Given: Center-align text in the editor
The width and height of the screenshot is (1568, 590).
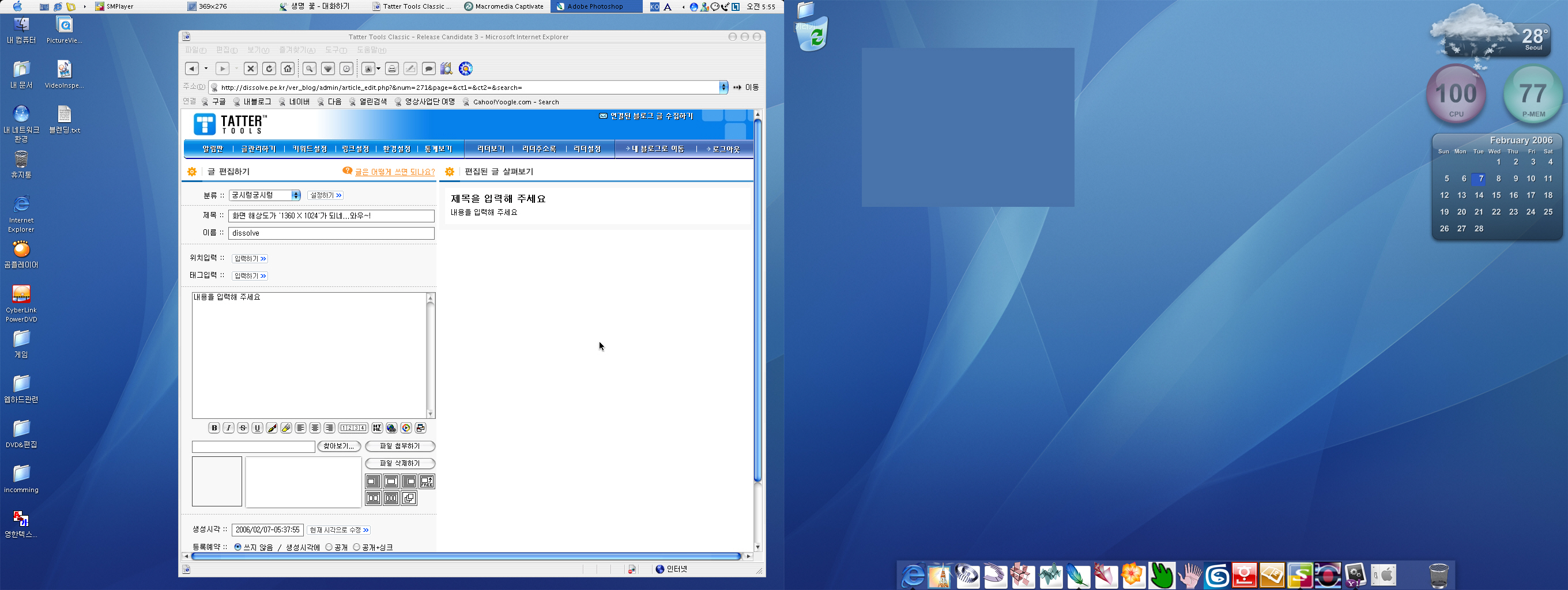Looking at the screenshot, I should tap(315, 428).
